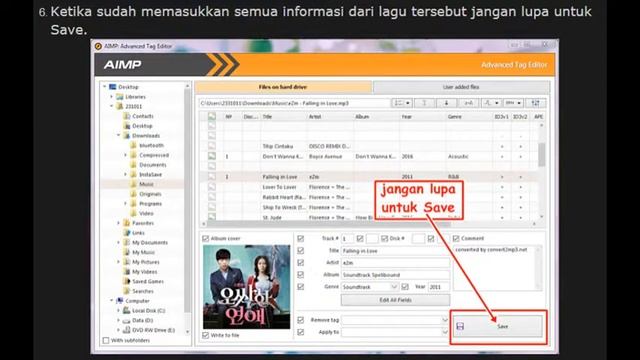Image resolution: width=640 pixels, height=360 pixels.
Task: Switch to User added files tab
Action: [461, 87]
